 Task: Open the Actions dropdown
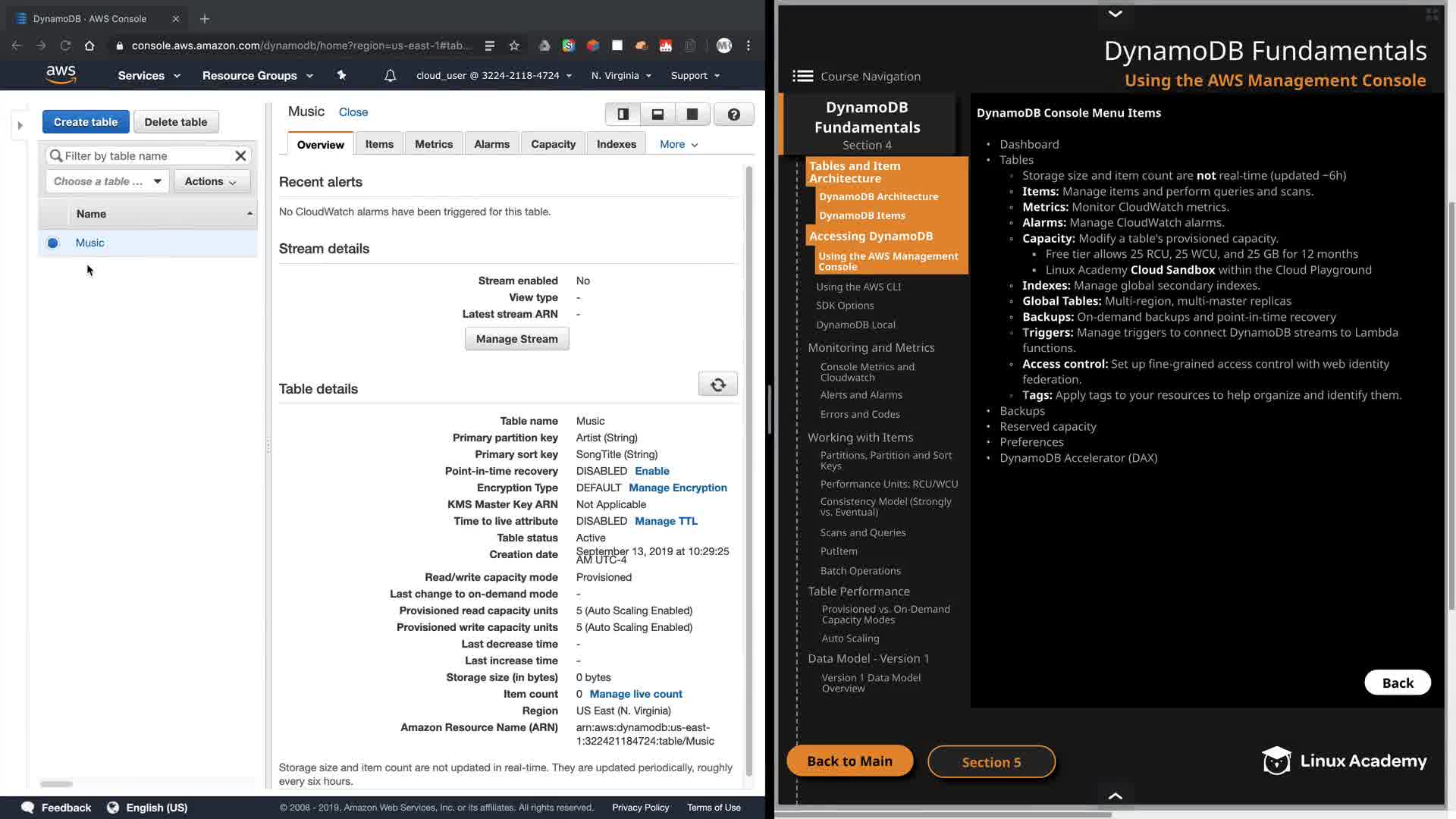pyautogui.click(x=211, y=181)
